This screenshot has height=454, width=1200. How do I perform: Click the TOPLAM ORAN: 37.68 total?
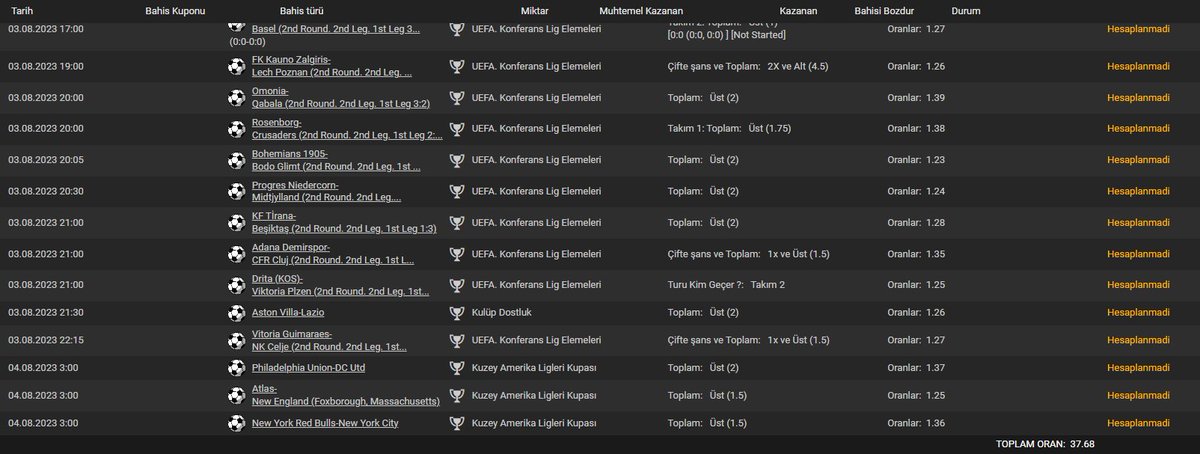tap(1045, 443)
